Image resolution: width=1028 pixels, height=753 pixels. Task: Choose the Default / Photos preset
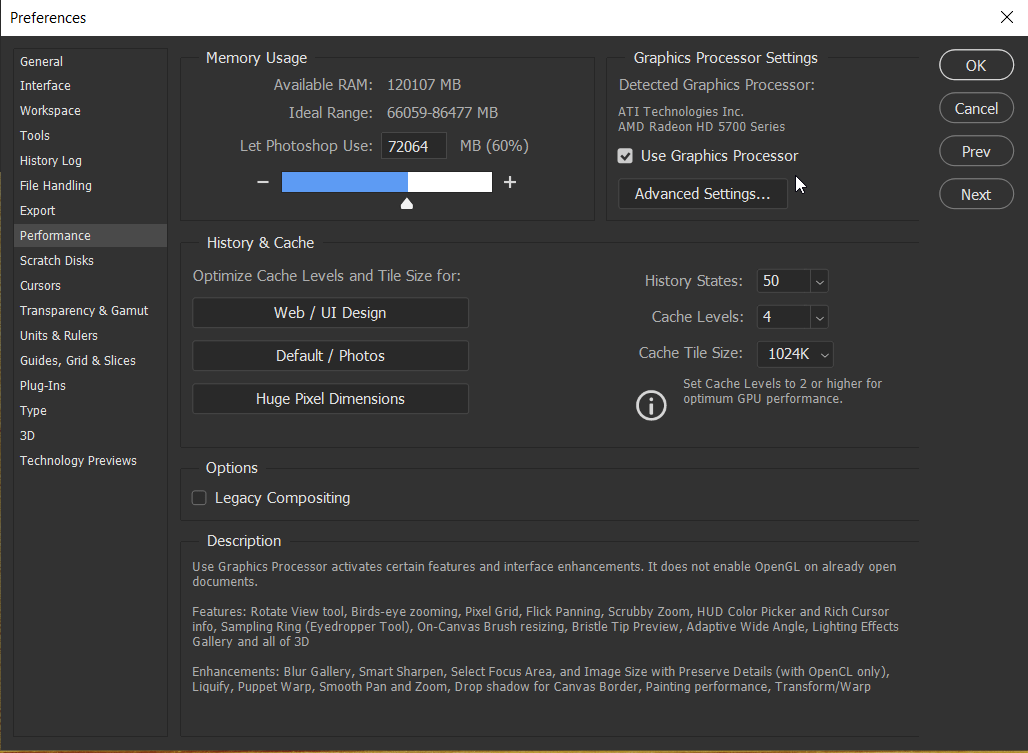click(x=330, y=355)
